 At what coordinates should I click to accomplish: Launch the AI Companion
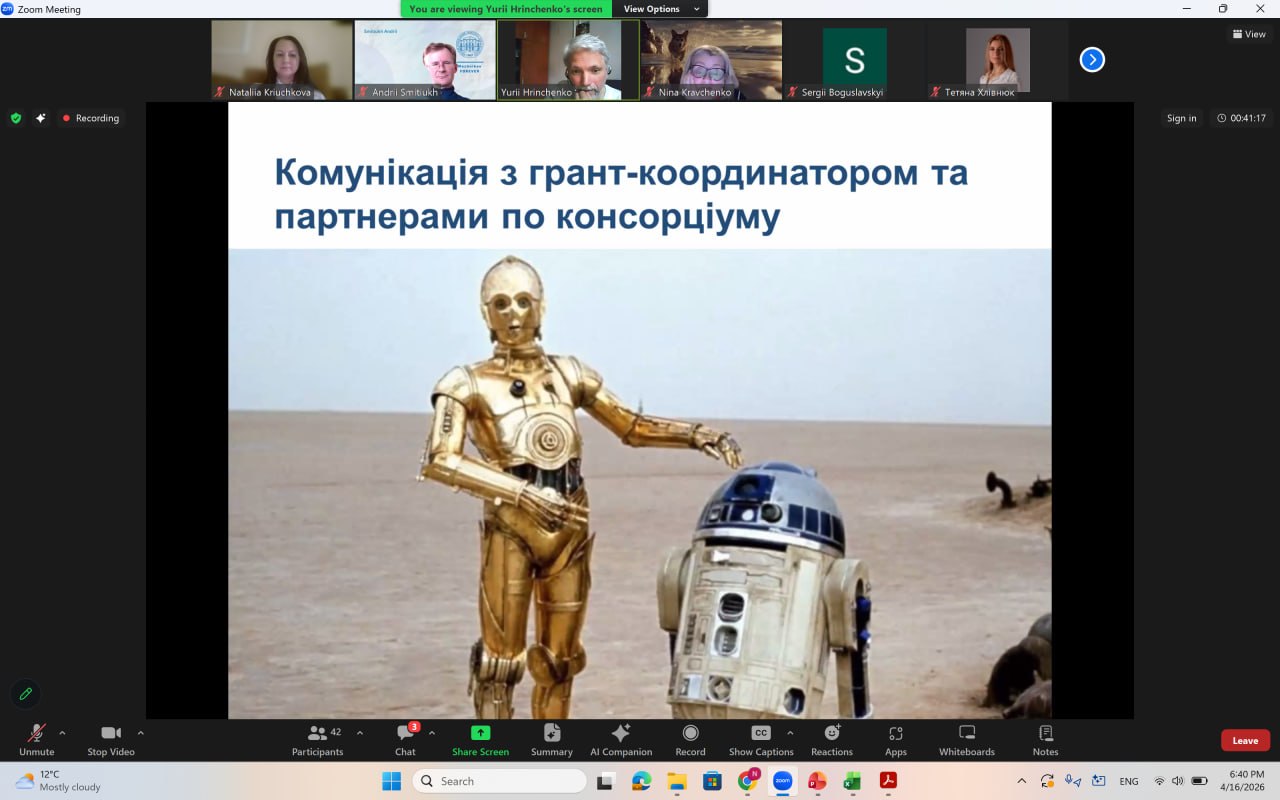coord(621,739)
